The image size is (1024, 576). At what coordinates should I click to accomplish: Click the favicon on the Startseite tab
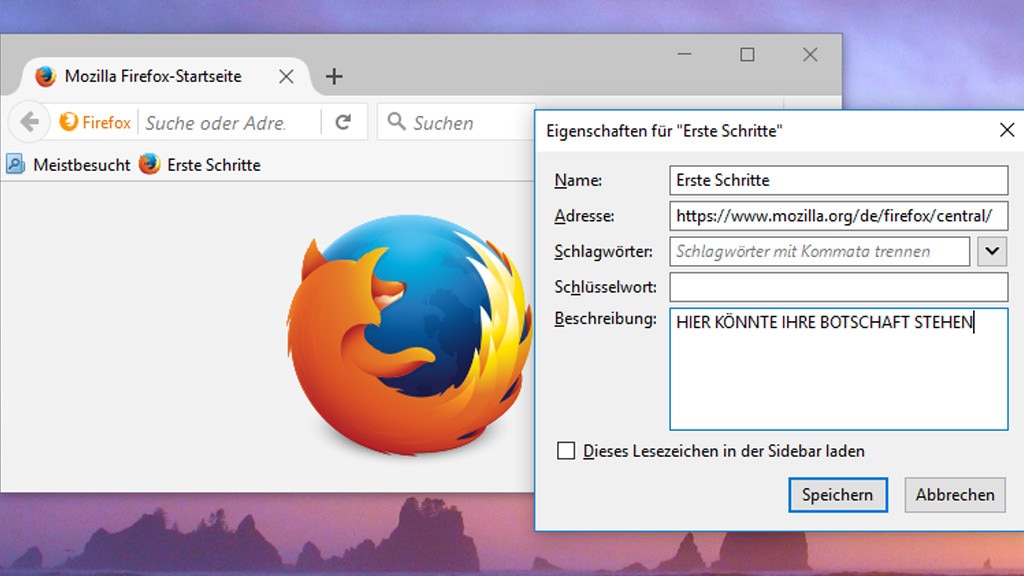[x=43, y=75]
